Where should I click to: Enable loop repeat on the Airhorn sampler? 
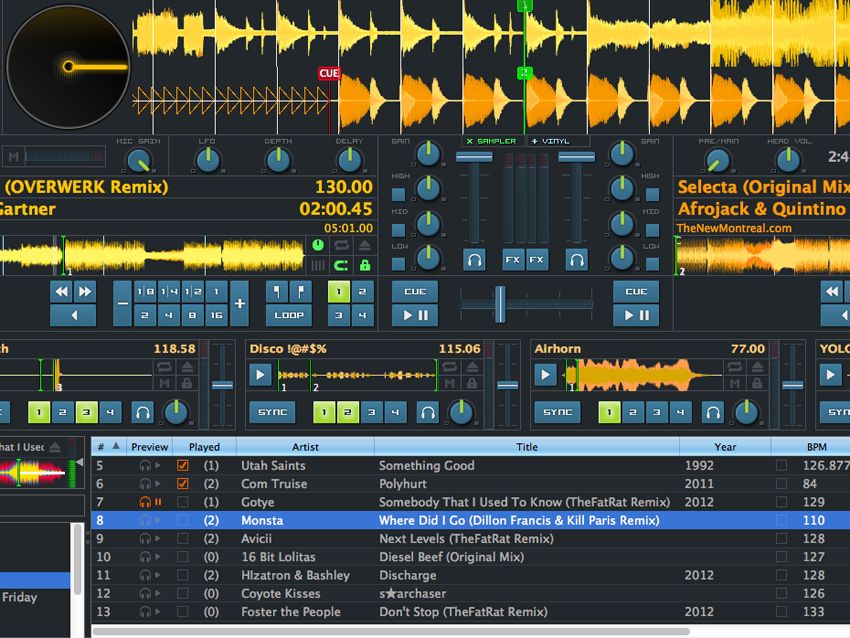coord(735,366)
